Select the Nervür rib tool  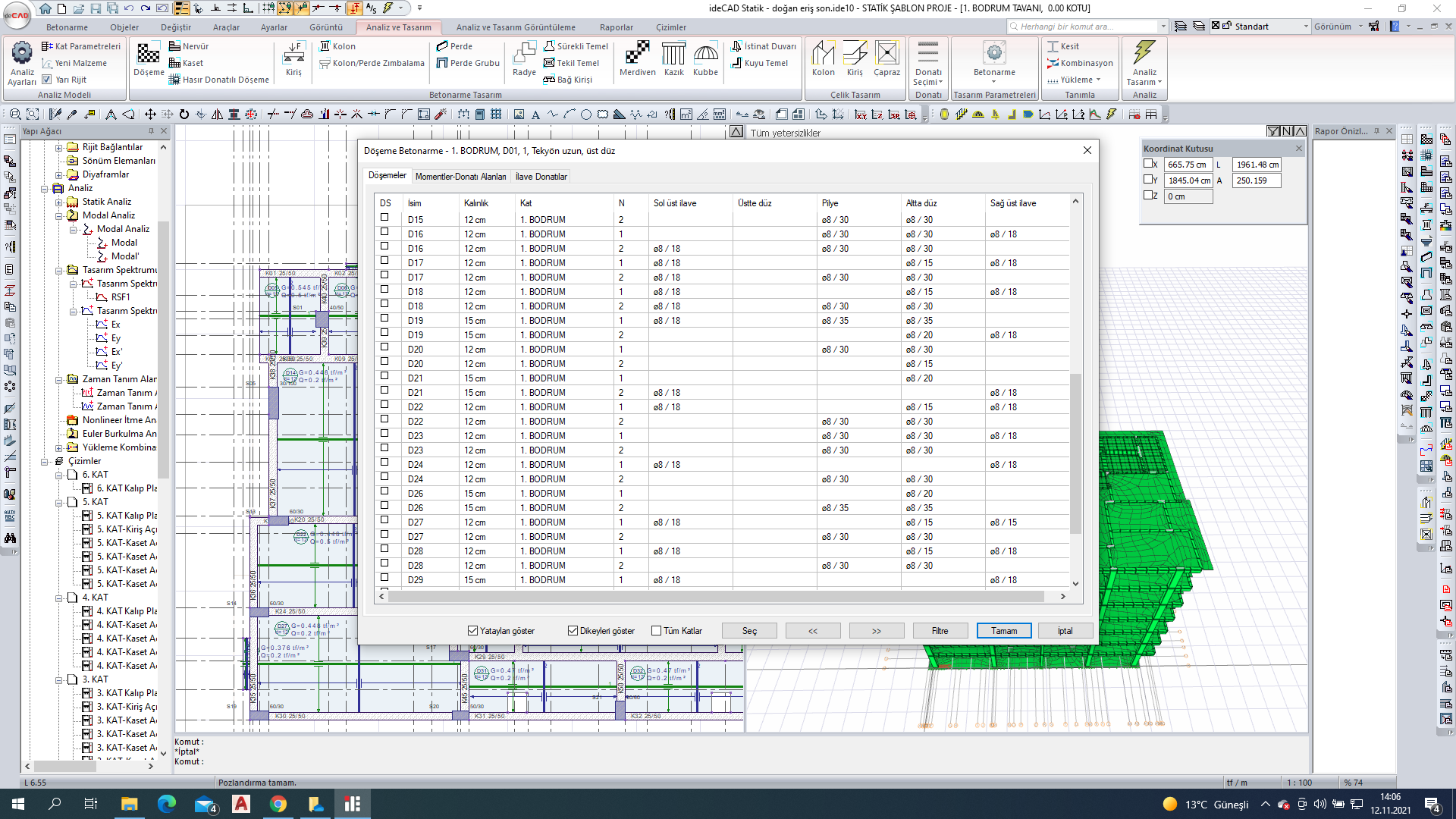pos(189,46)
